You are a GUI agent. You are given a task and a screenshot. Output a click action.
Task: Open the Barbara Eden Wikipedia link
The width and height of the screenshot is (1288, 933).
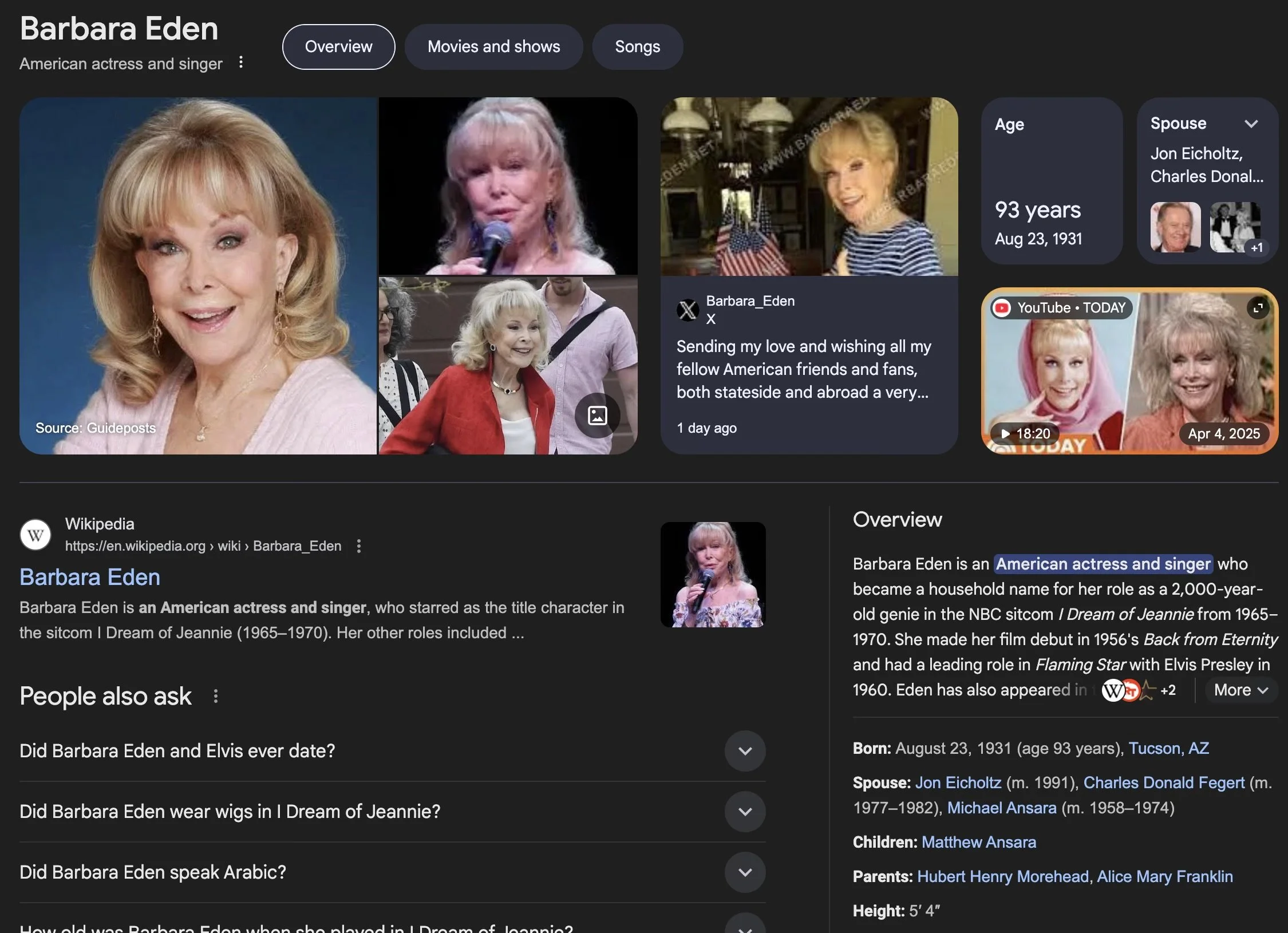coord(90,577)
